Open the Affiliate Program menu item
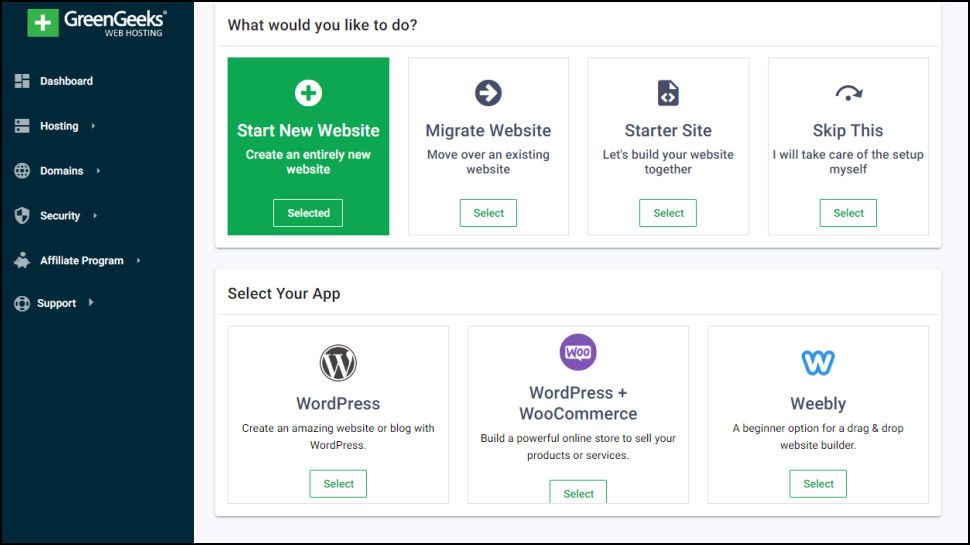This screenshot has height=545, width=970. (x=81, y=261)
